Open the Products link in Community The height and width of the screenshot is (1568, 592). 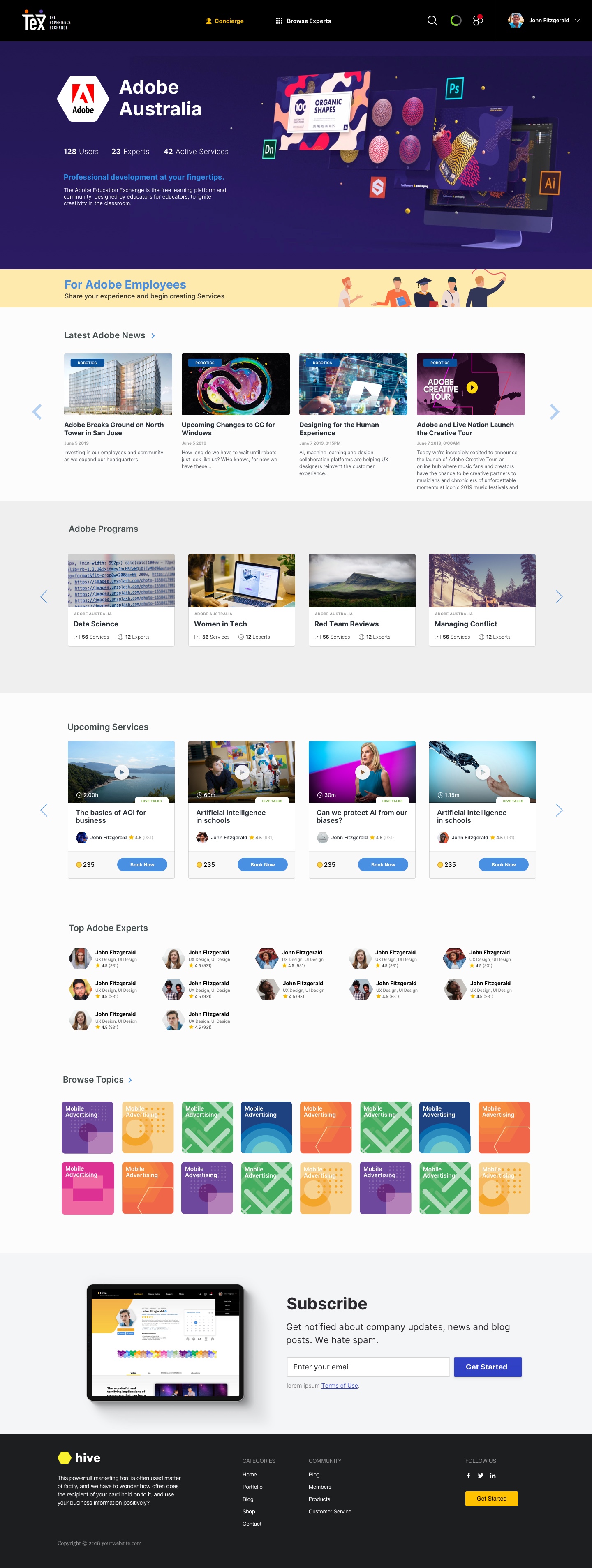[x=319, y=1499]
